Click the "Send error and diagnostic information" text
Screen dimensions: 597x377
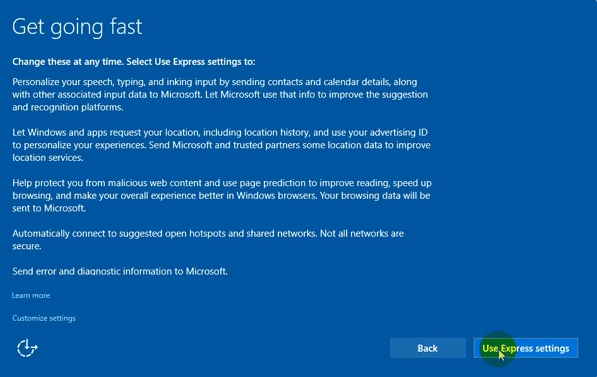[120, 271]
